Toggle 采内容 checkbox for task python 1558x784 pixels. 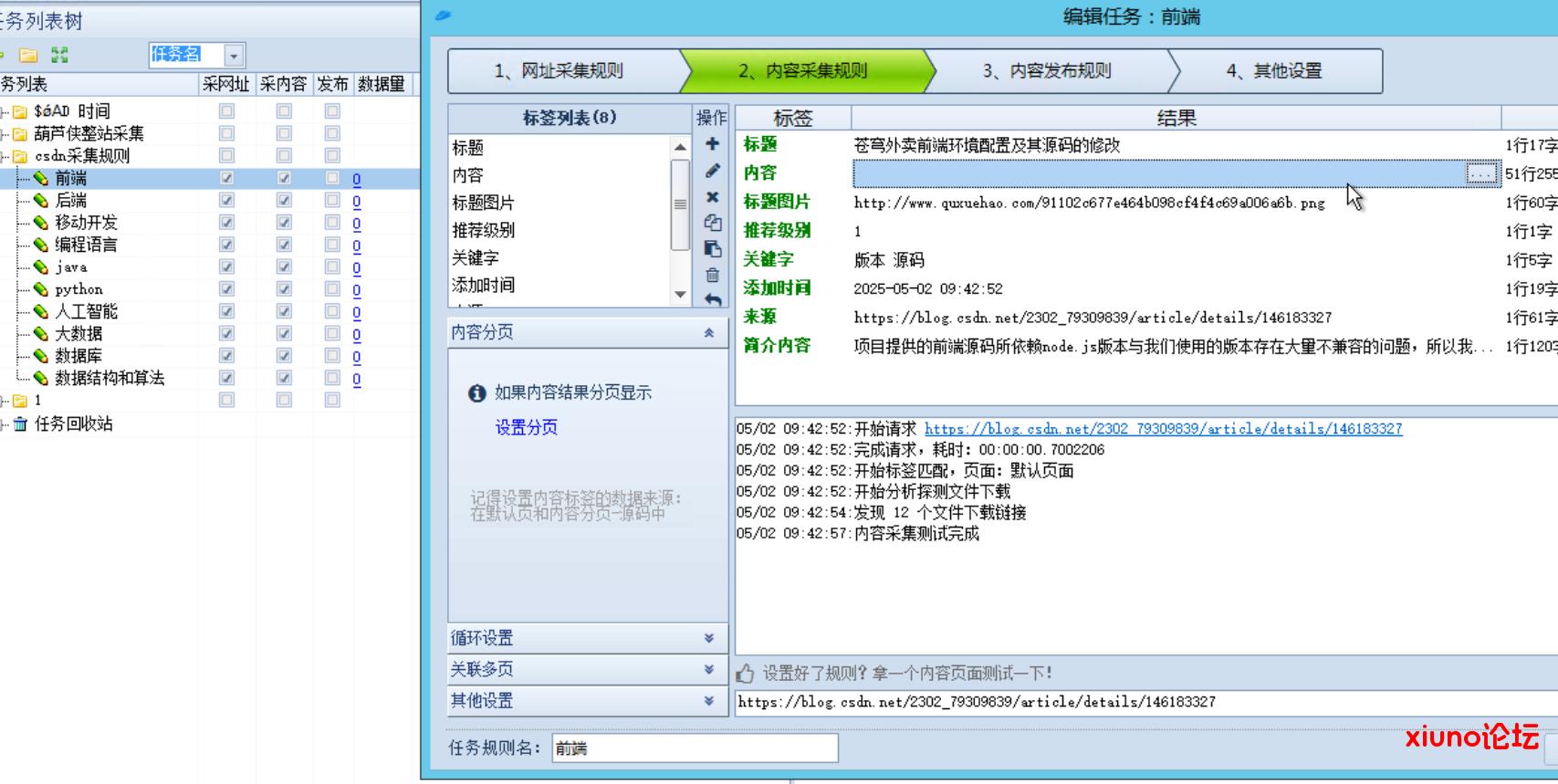tap(284, 288)
